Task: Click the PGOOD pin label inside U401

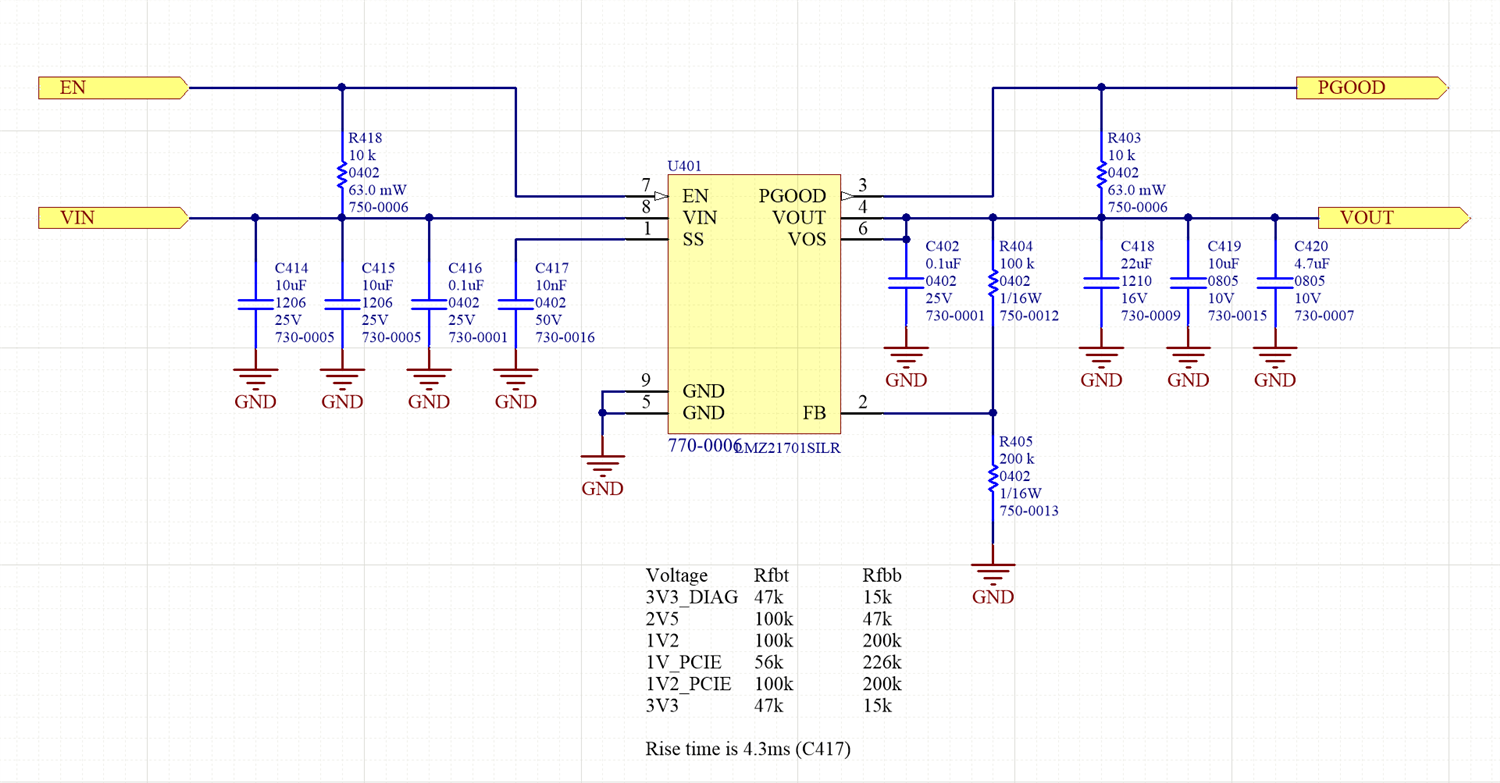Action: pyautogui.click(x=792, y=196)
